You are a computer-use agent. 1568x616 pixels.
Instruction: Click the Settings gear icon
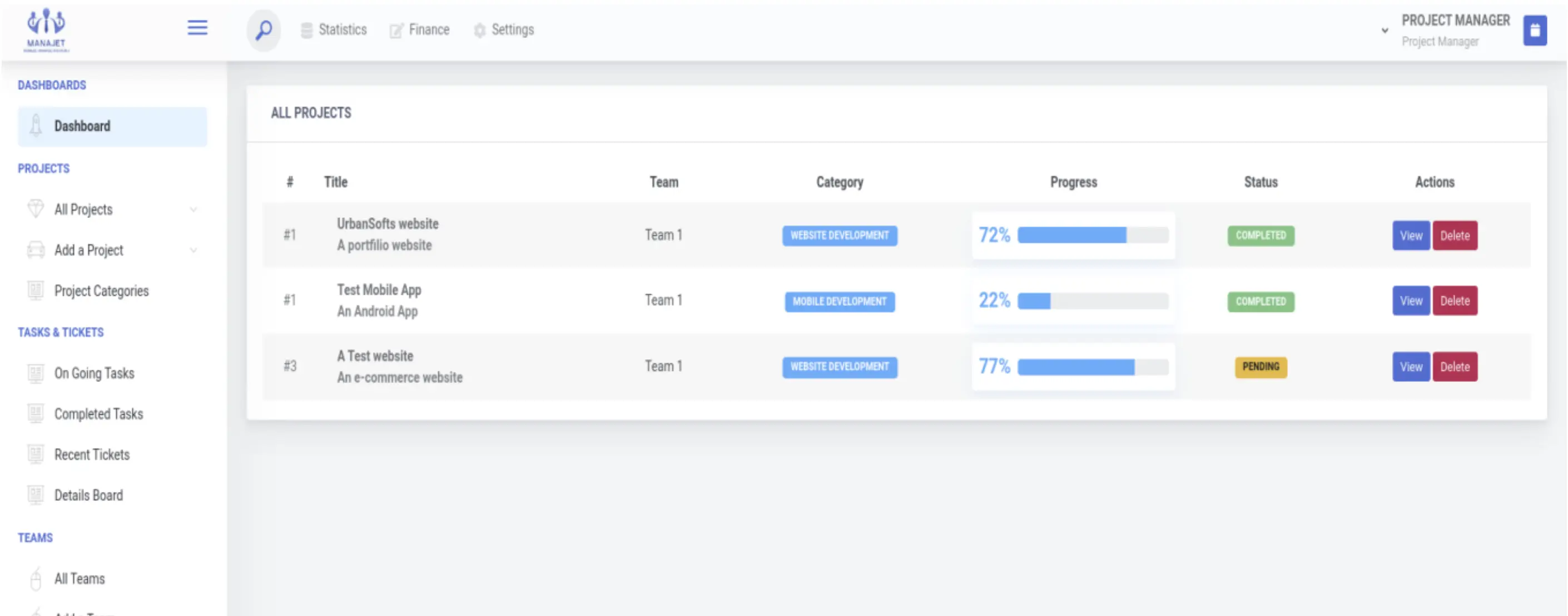coord(480,31)
